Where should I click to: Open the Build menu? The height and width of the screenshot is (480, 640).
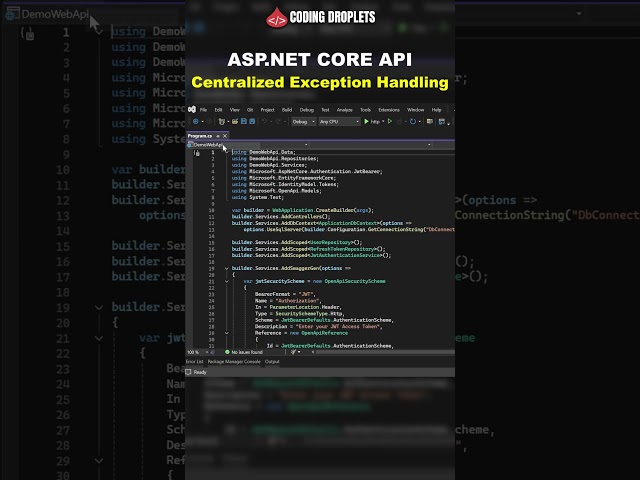click(287, 110)
